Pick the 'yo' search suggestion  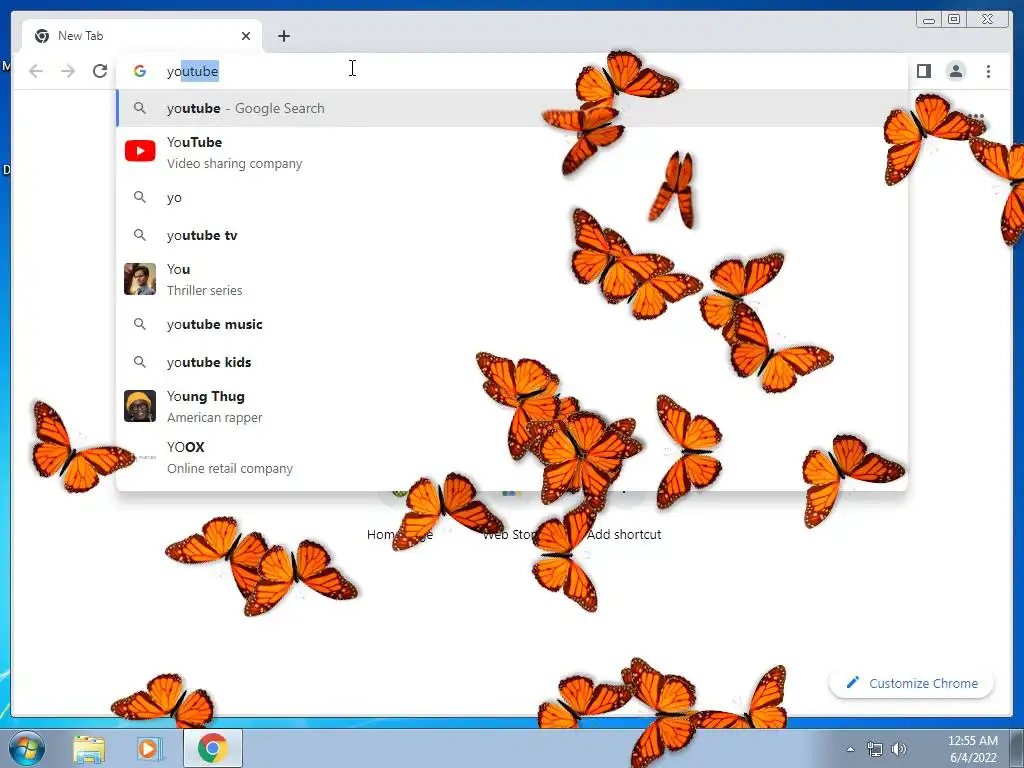pyautogui.click(x=513, y=197)
